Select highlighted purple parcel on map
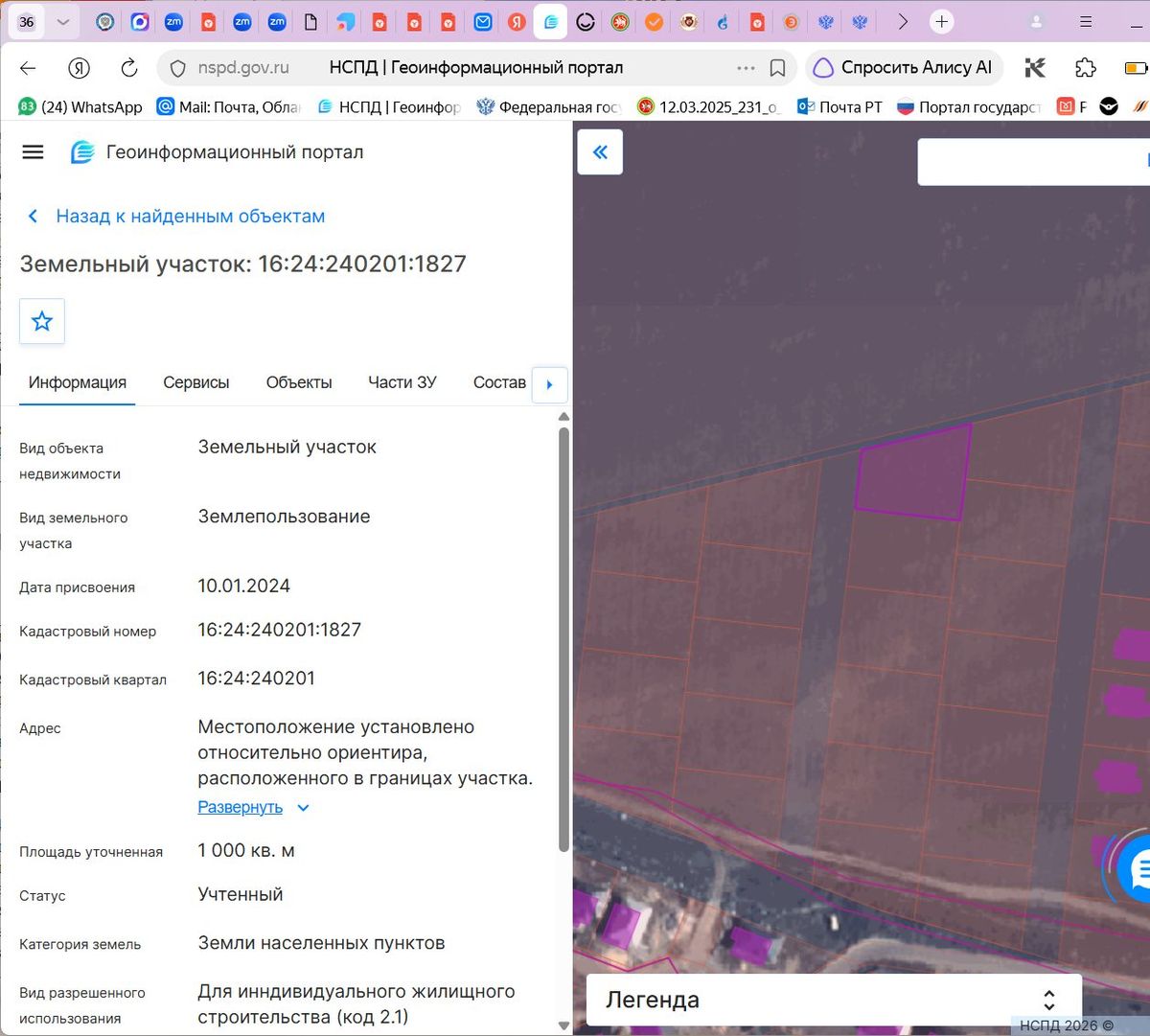1150x1036 pixels. point(913,472)
